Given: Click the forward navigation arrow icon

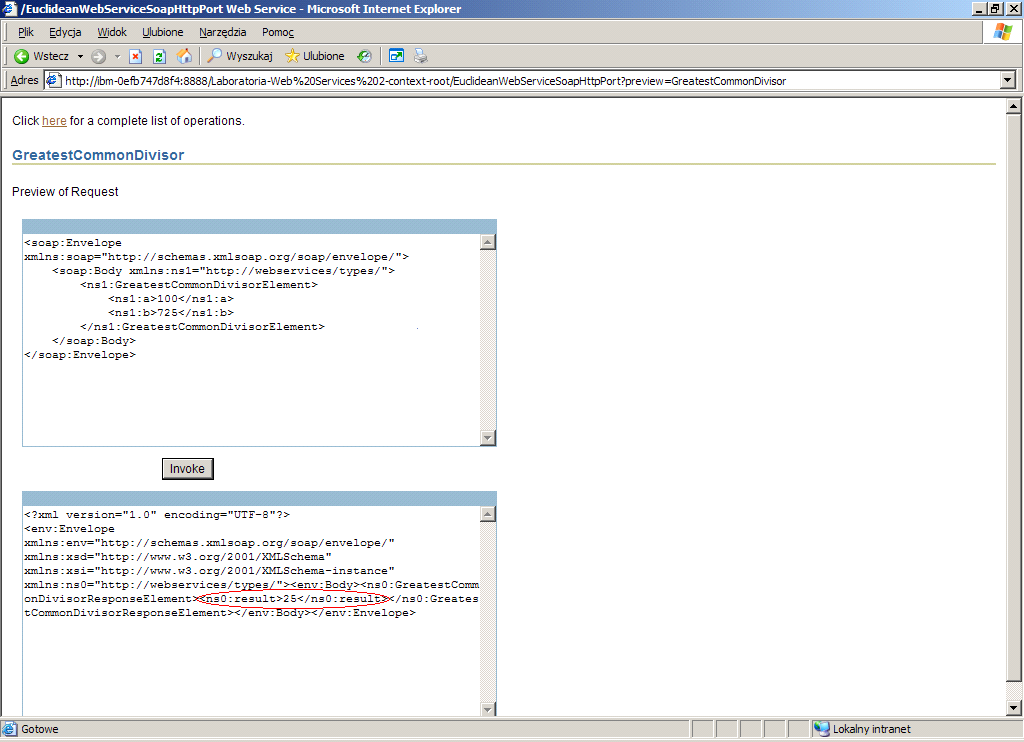Looking at the screenshot, I should (x=99, y=57).
